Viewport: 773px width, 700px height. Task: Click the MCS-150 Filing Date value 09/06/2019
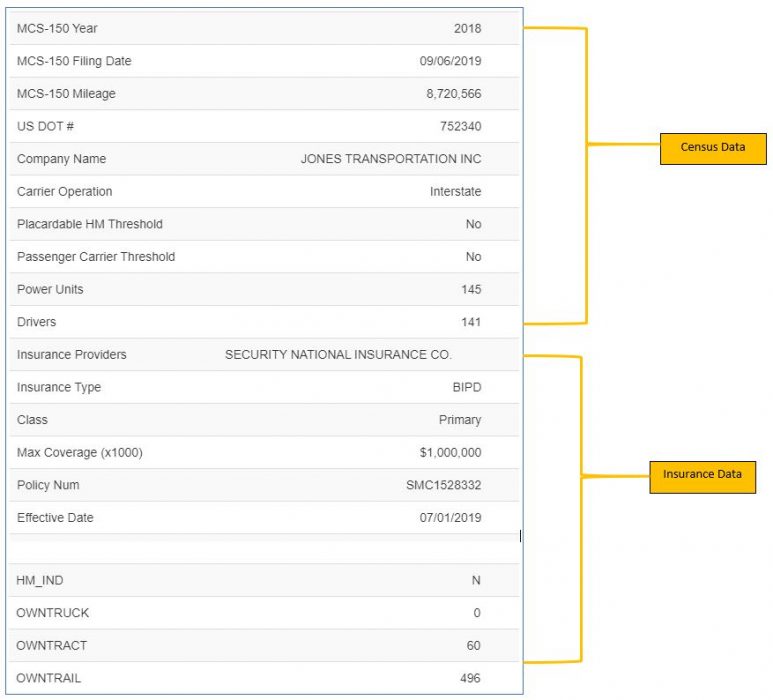pyautogui.click(x=450, y=61)
